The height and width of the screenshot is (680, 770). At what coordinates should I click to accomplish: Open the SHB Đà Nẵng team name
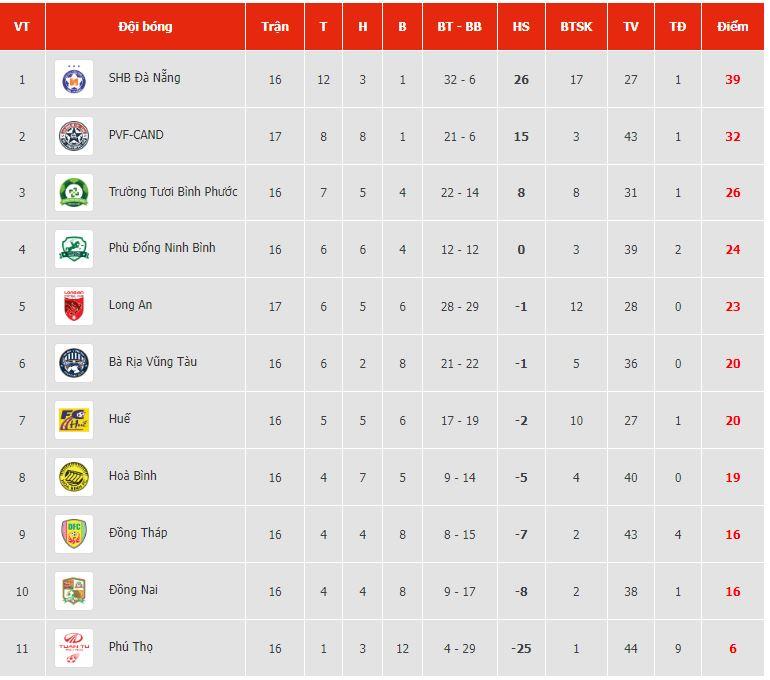click(x=145, y=78)
